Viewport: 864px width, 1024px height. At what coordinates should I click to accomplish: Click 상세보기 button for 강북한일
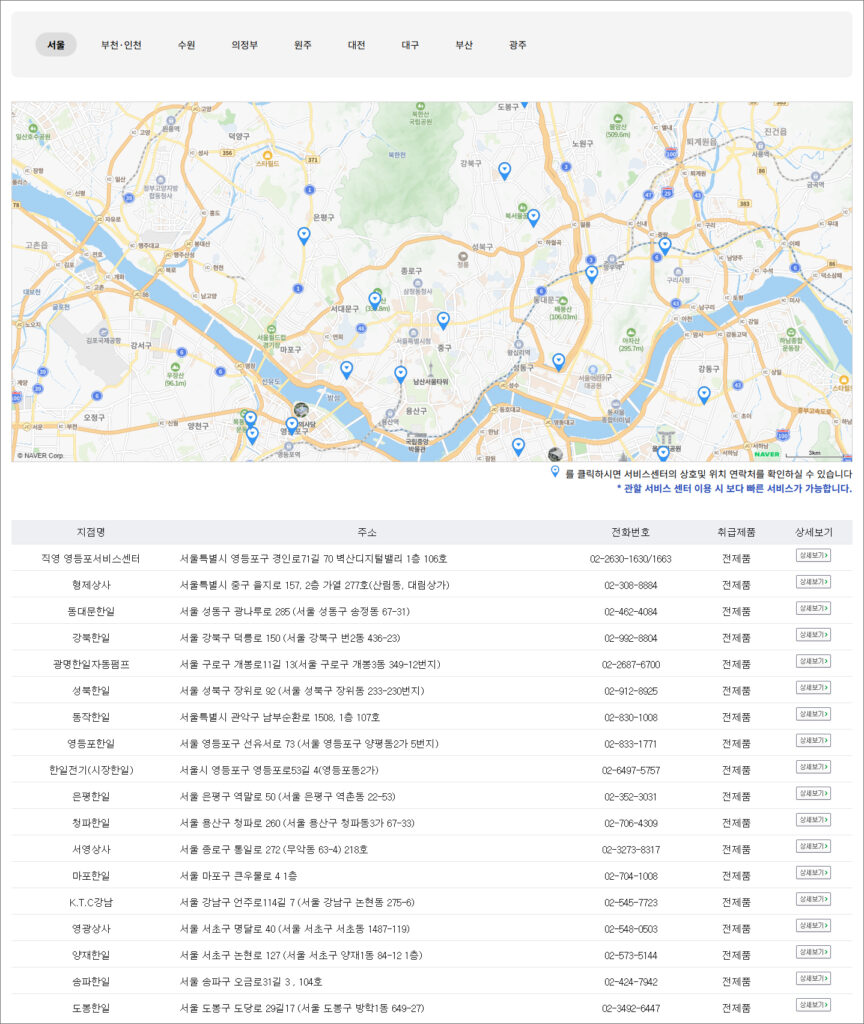(813, 635)
